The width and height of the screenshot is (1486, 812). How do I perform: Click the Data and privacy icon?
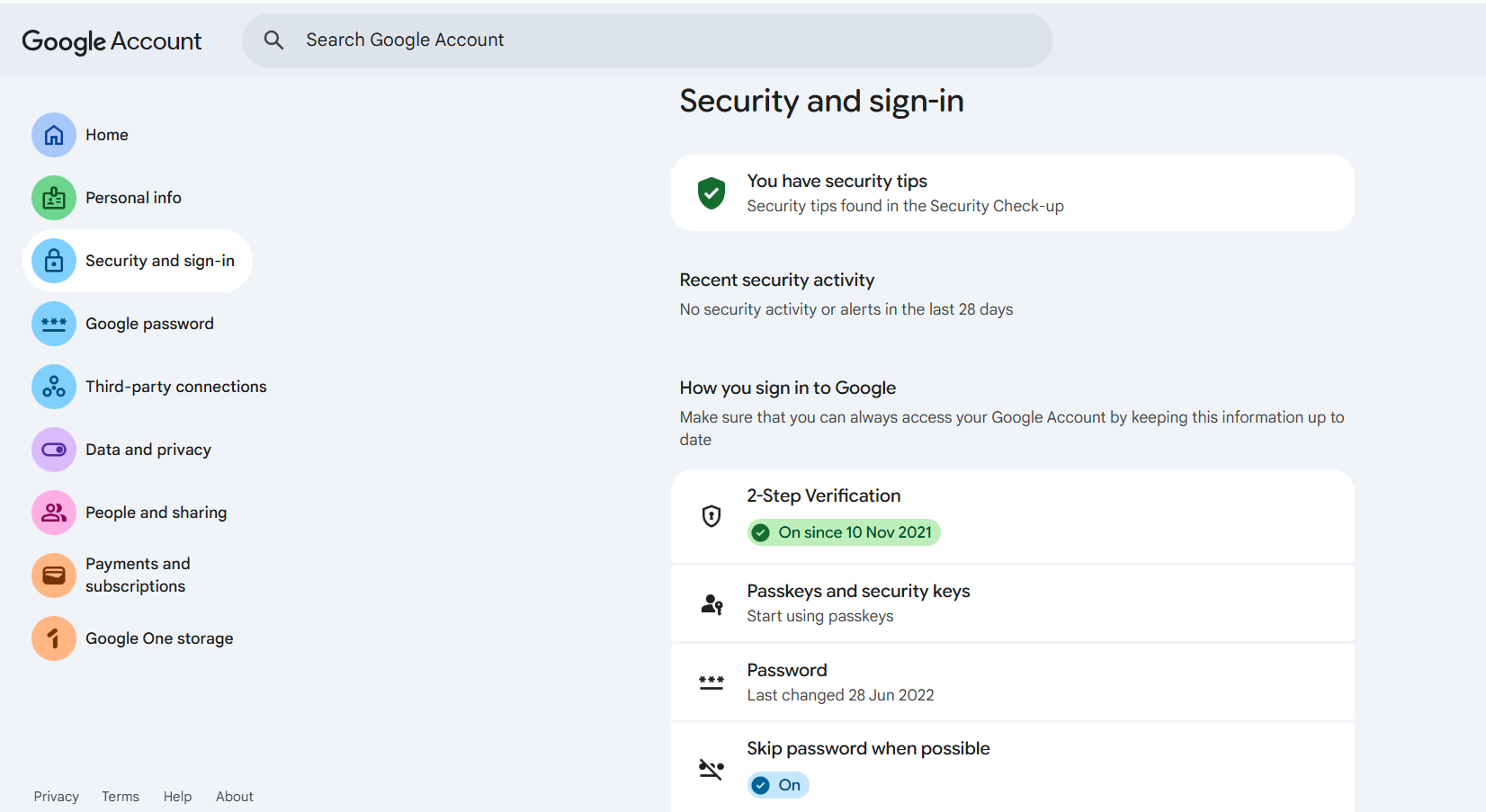point(53,450)
